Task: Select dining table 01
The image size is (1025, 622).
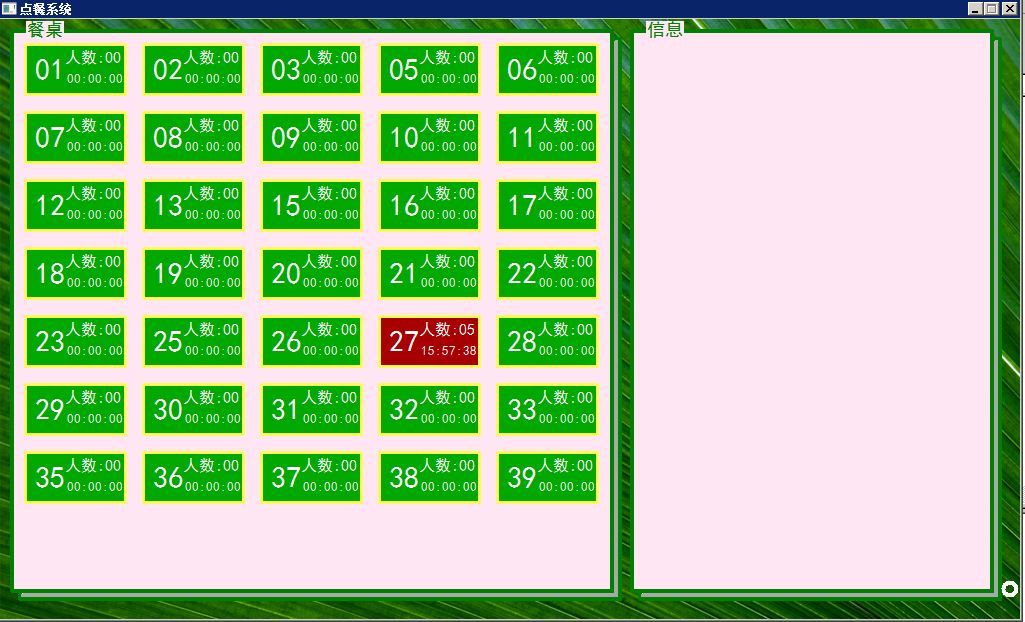Action: click(x=76, y=69)
